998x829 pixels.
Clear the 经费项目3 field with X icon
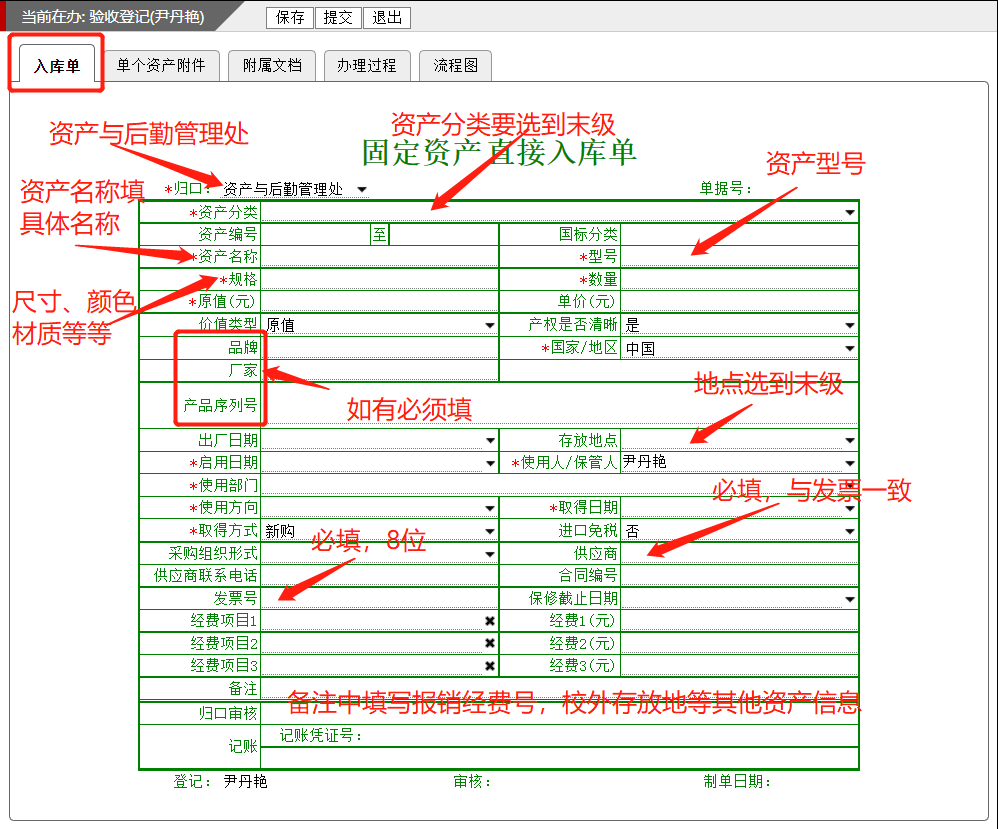point(490,665)
